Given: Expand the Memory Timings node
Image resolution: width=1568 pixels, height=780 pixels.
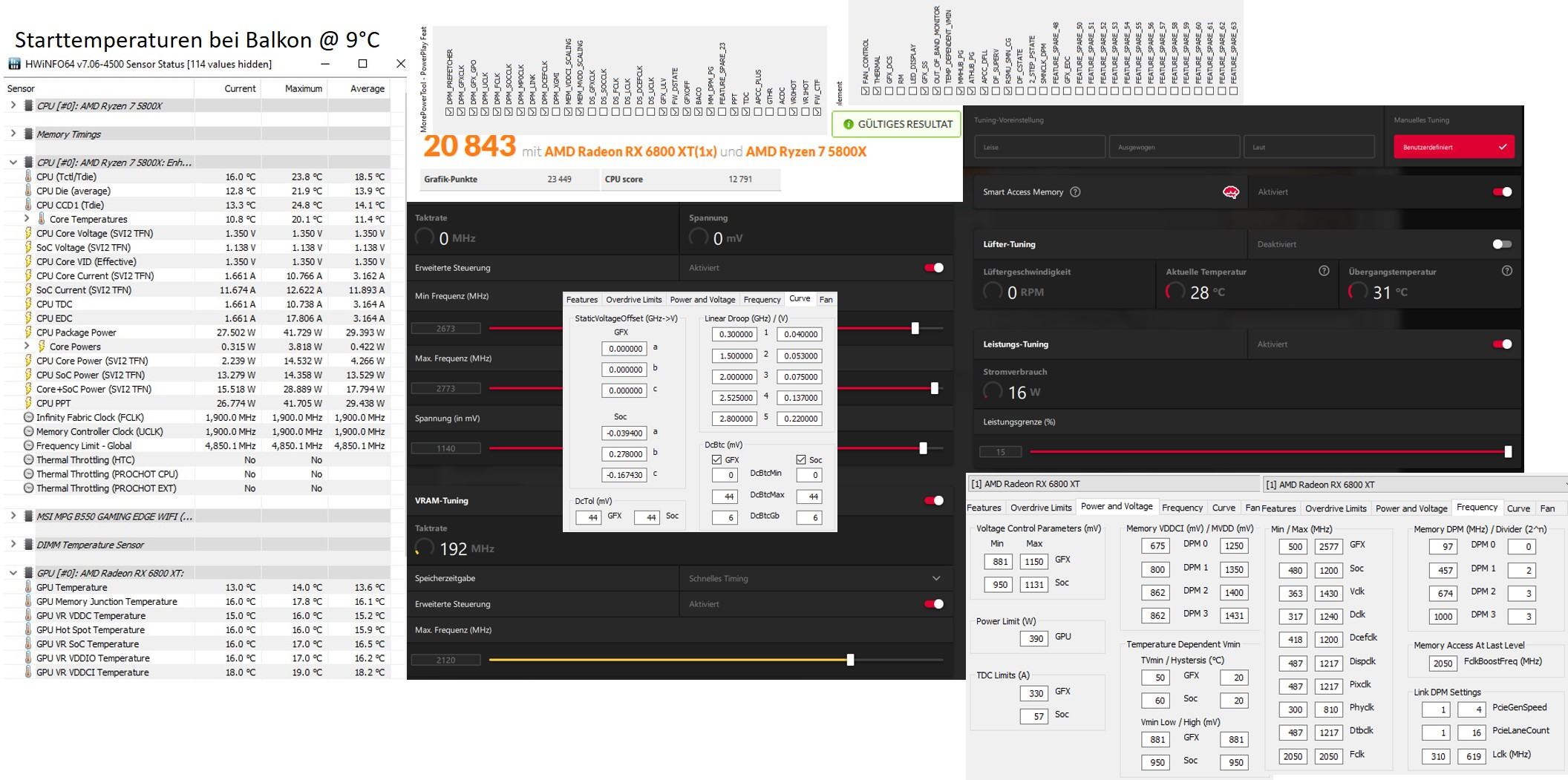Looking at the screenshot, I should coord(13,134).
